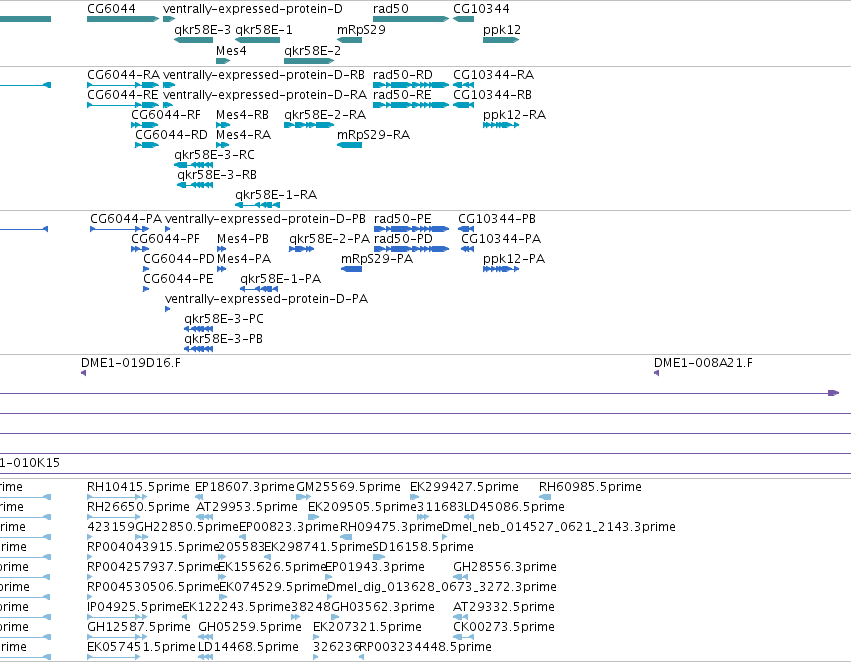
Task: Click the qkr58E-1-PA protein glyph
Action: point(259,289)
